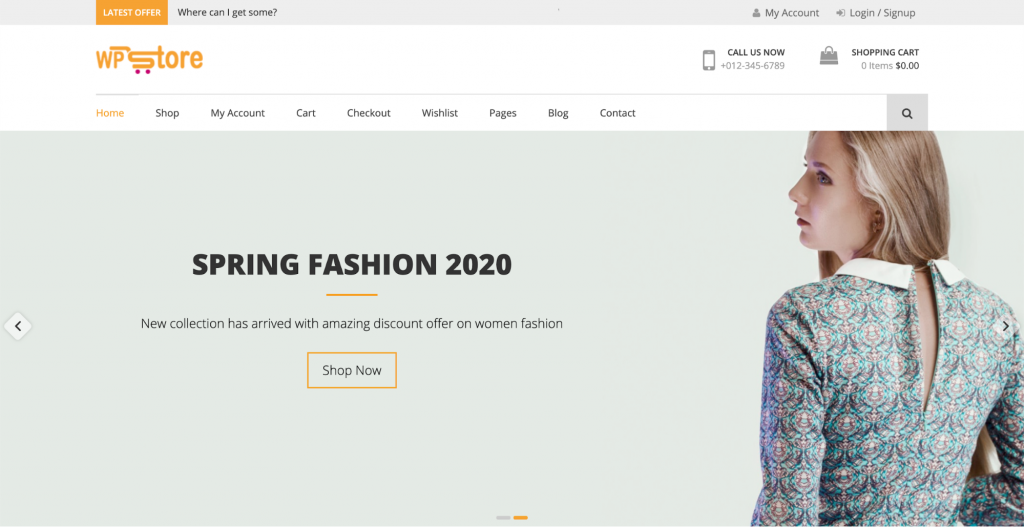Go to previous slide with left arrow
The height and width of the screenshot is (527, 1024).
point(18,326)
